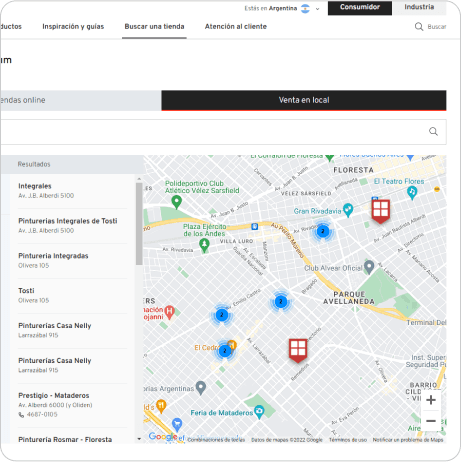461x462 pixels.
Task: Select the Venta en local tab
Action: [x=304, y=100]
